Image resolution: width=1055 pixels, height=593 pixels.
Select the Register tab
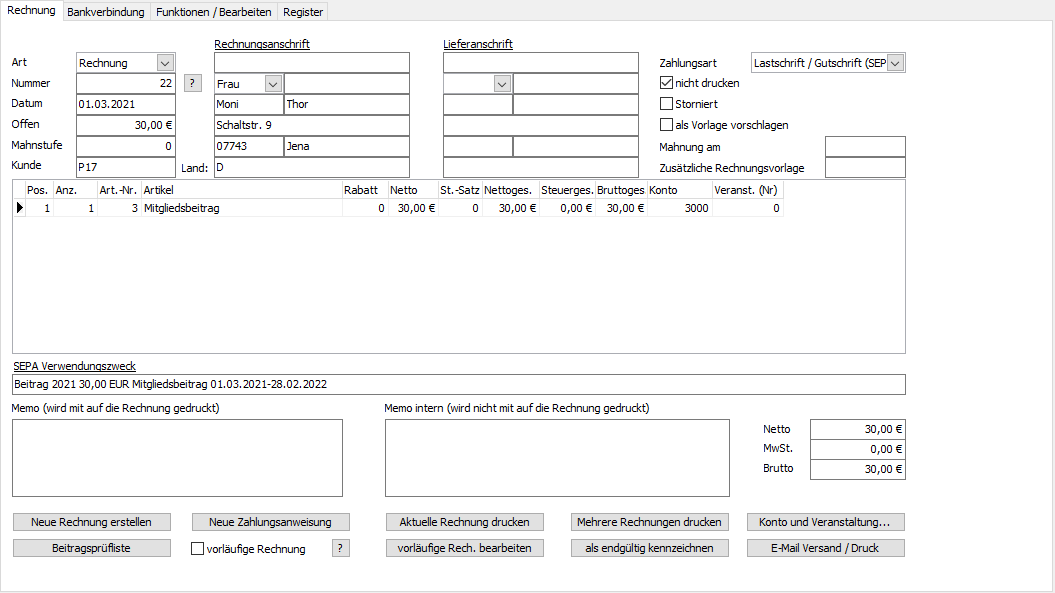click(x=303, y=12)
